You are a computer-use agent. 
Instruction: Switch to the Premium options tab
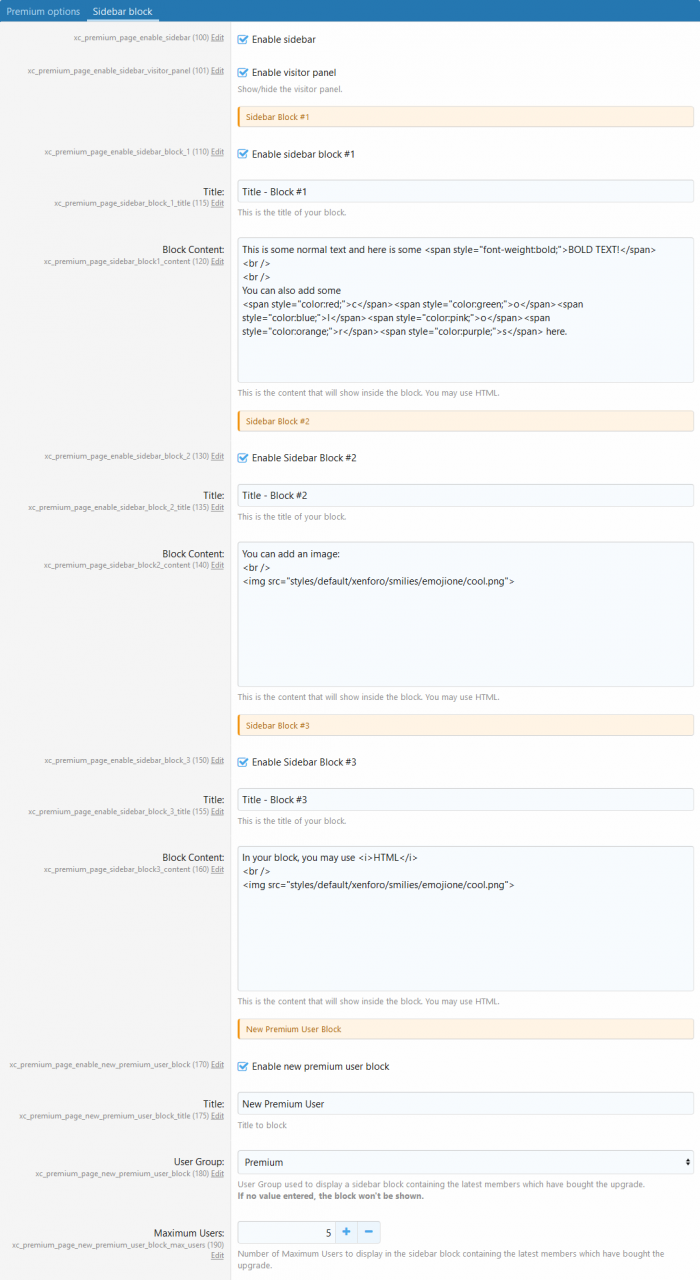43,10
